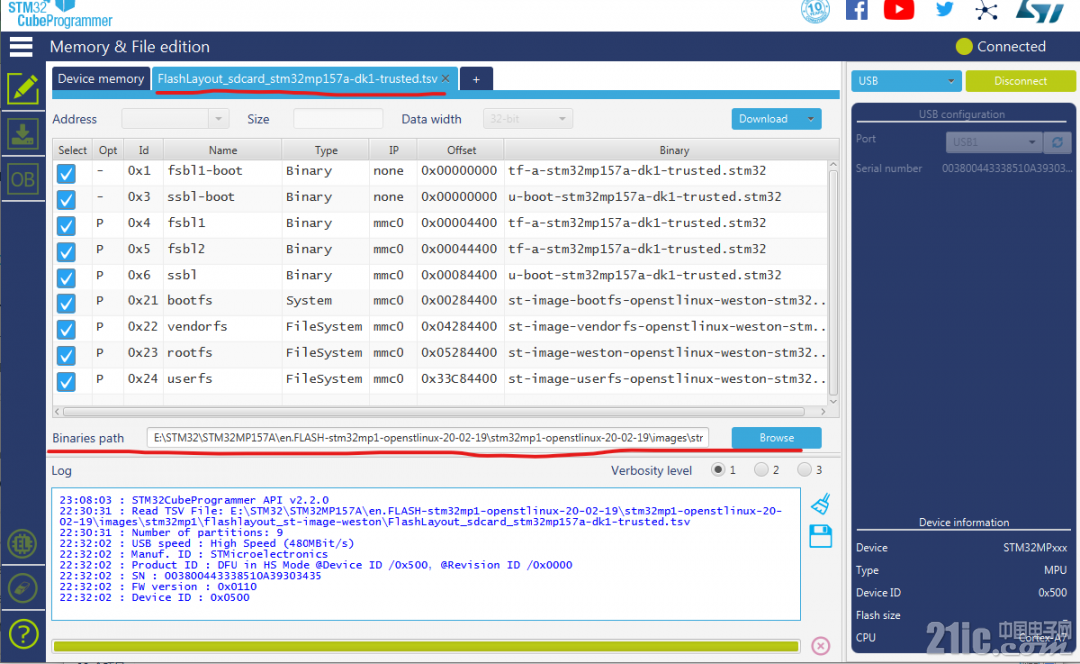Clear the log with broom icon
Viewport: 1080px width, 664px height.
(820, 504)
